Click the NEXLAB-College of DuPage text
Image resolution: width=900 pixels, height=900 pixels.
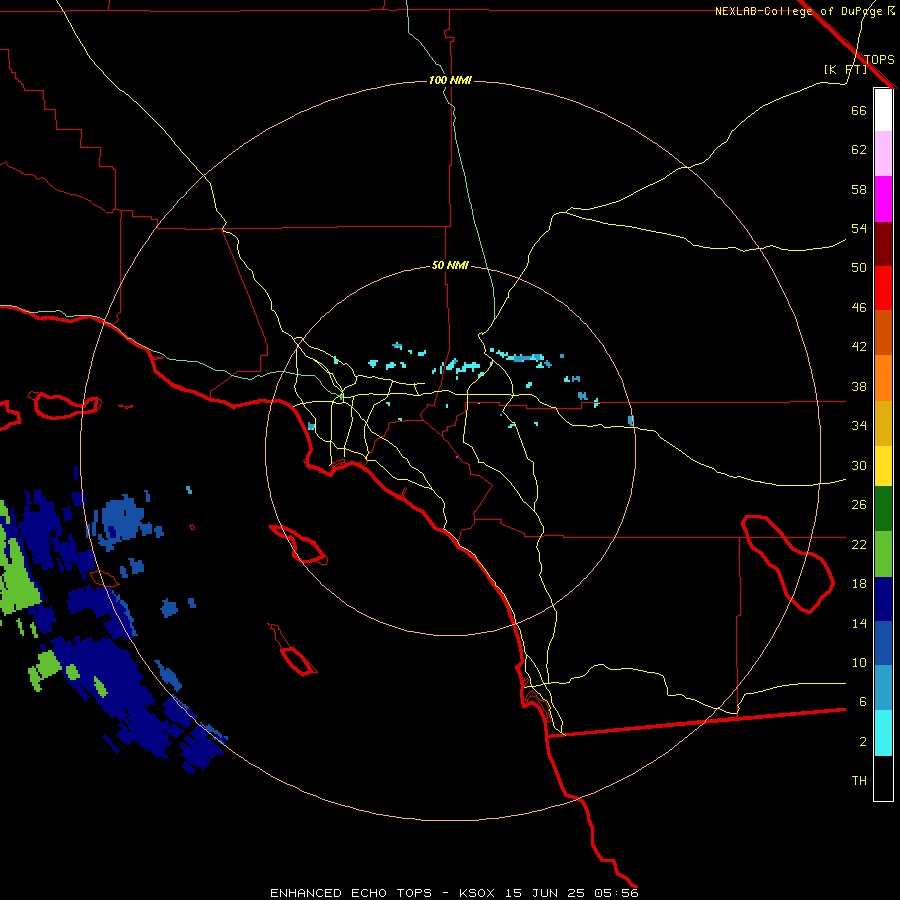point(800,11)
